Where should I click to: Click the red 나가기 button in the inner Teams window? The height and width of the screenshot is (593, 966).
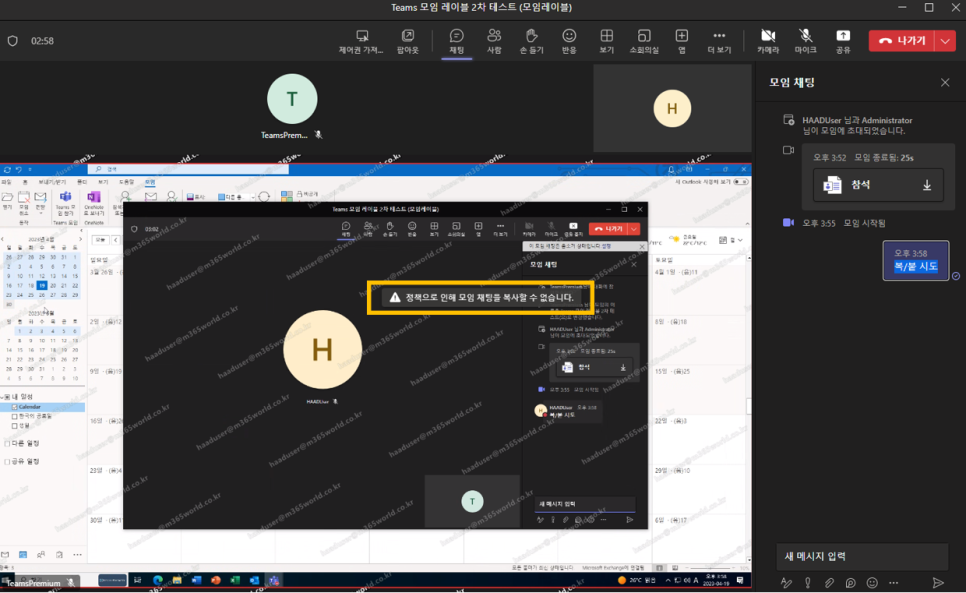[609, 229]
